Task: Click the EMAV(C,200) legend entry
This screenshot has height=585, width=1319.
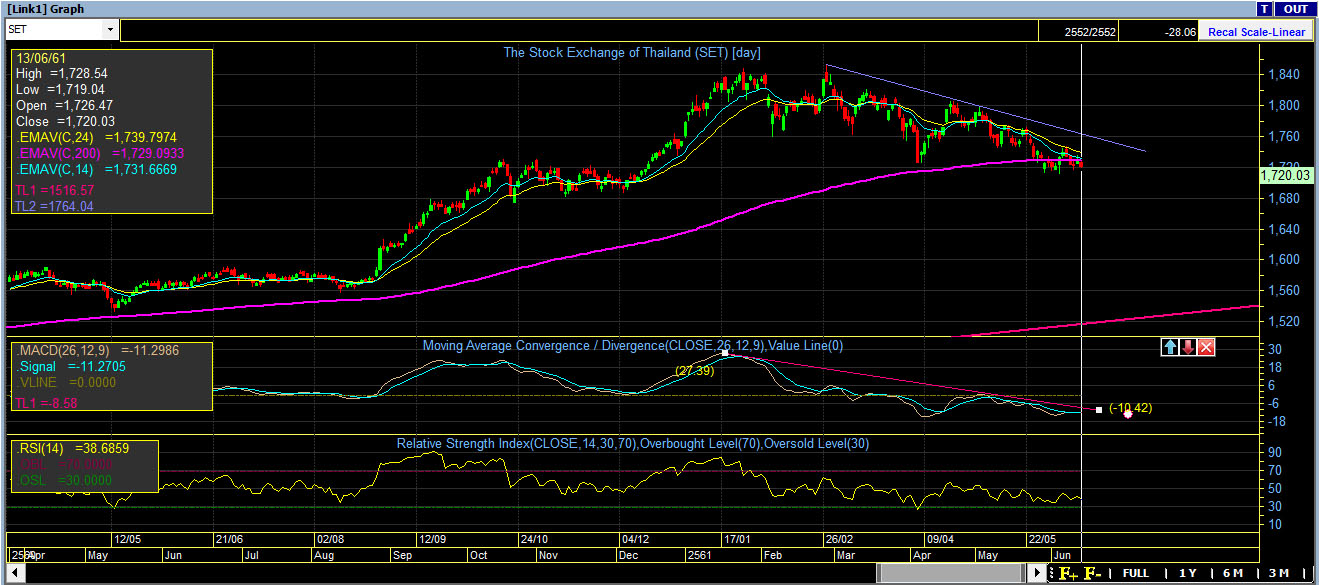Action: 100,153
